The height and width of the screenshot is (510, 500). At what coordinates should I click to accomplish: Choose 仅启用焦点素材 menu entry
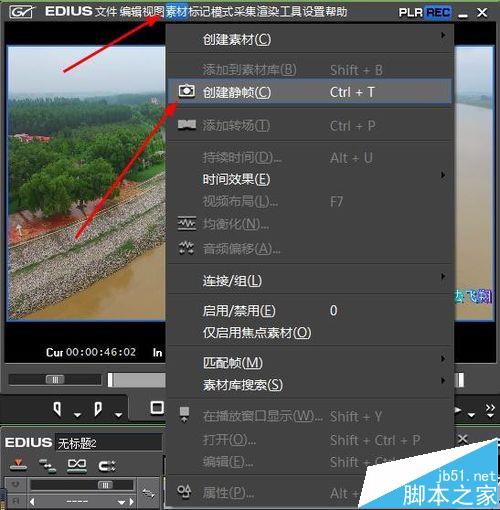click(309, 332)
